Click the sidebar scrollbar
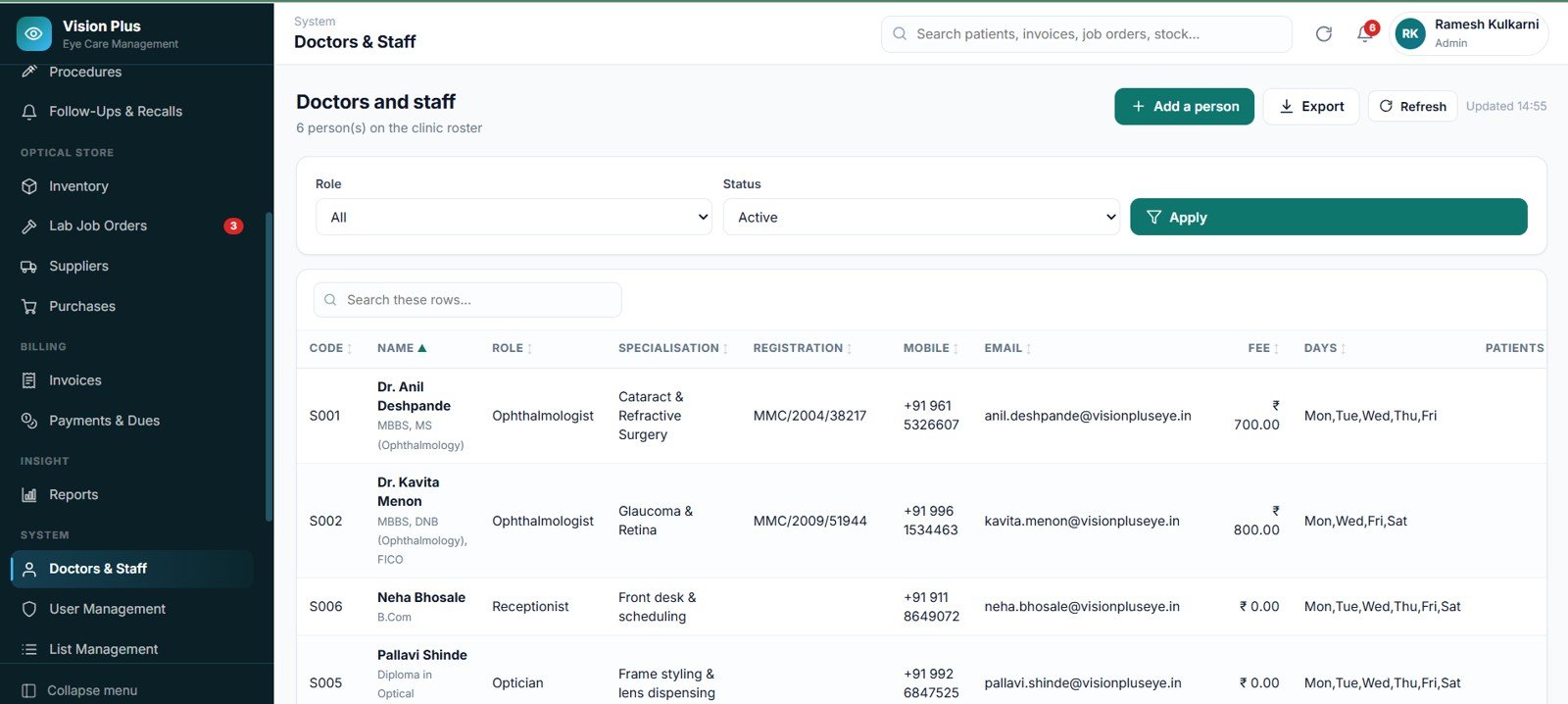Image resolution: width=1568 pixels, height=704 pixels. [x=269, y=366]
